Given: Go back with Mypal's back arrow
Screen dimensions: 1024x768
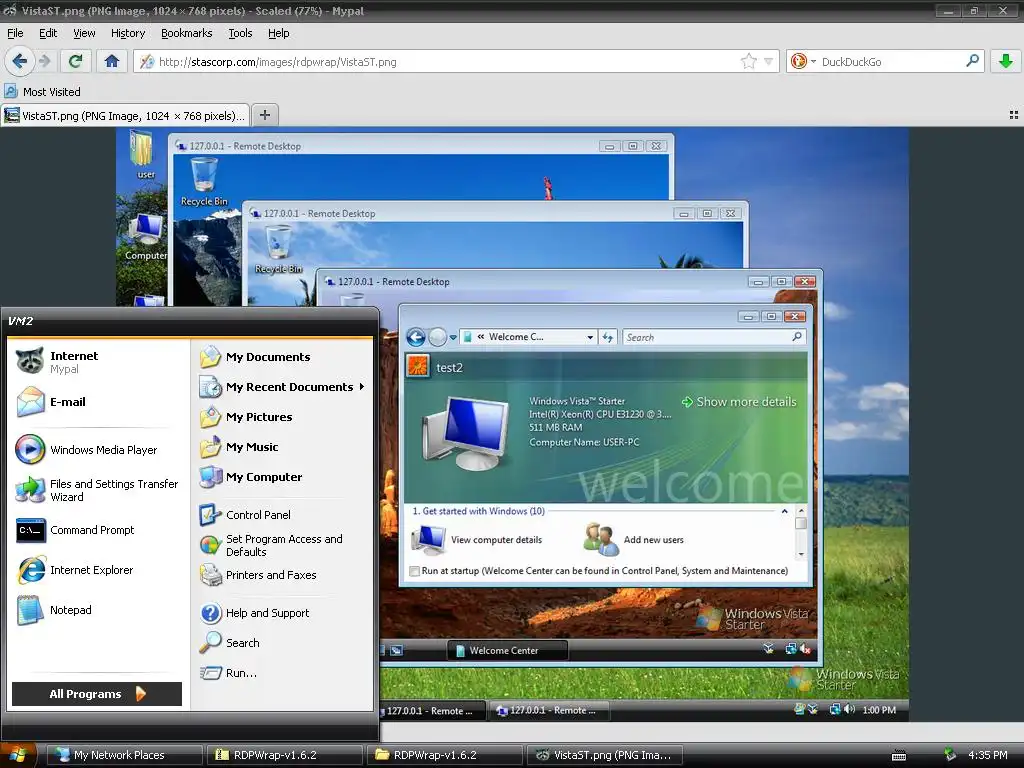Looking at the screenshot, I should (20, 61).
